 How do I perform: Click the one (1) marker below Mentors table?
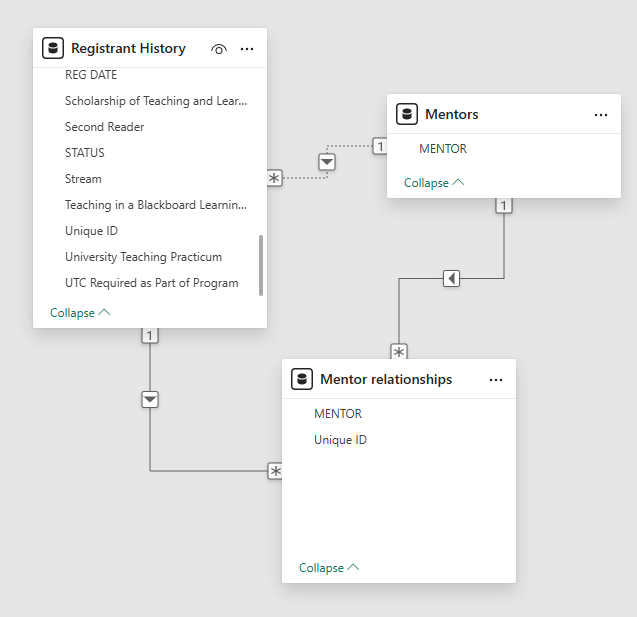coord(504,206)
